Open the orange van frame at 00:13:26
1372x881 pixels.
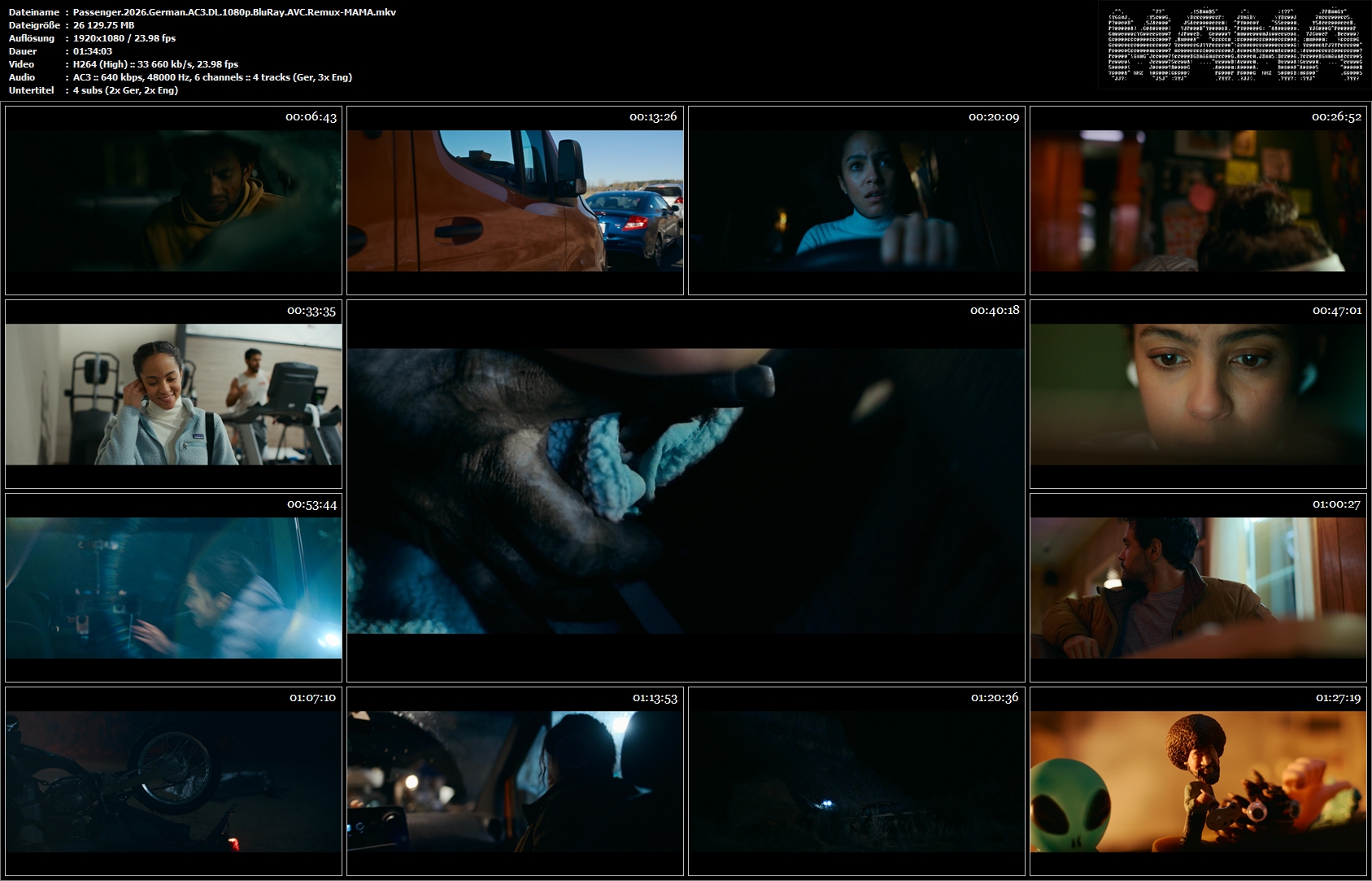(x=515, y=200)
